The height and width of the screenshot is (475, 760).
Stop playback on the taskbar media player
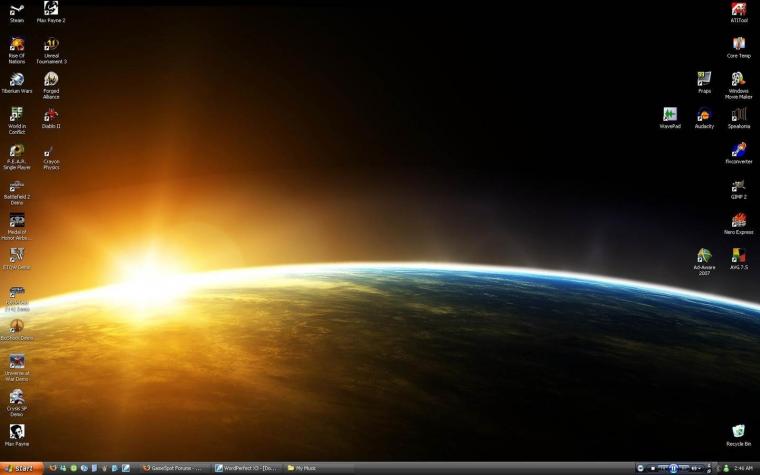coord(653,468)
